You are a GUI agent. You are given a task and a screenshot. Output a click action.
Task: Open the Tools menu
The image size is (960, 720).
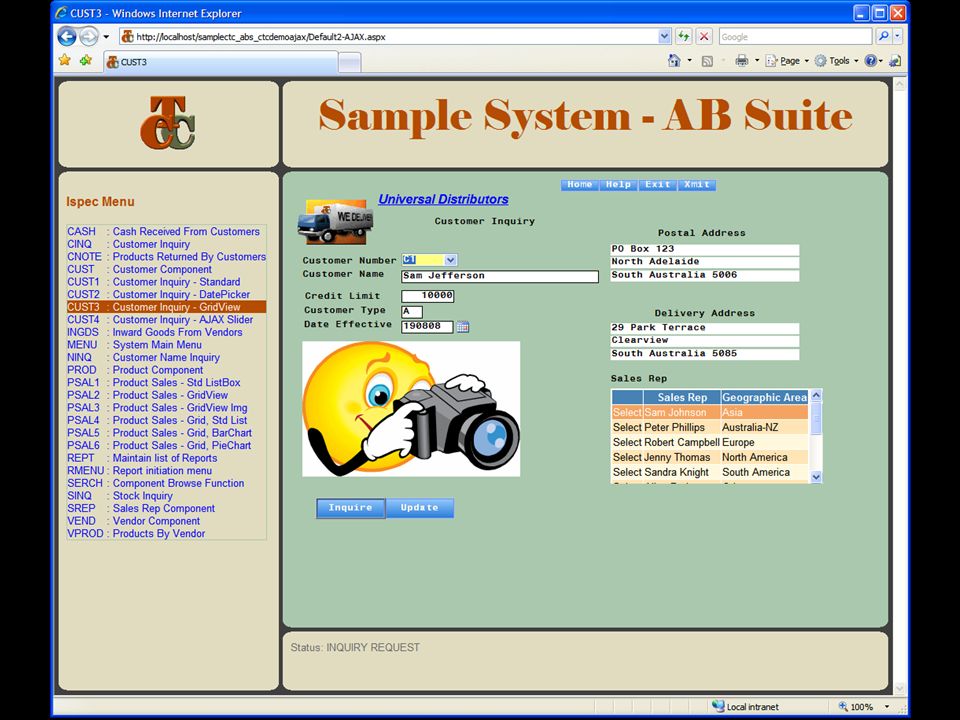(x=836, y=61)
